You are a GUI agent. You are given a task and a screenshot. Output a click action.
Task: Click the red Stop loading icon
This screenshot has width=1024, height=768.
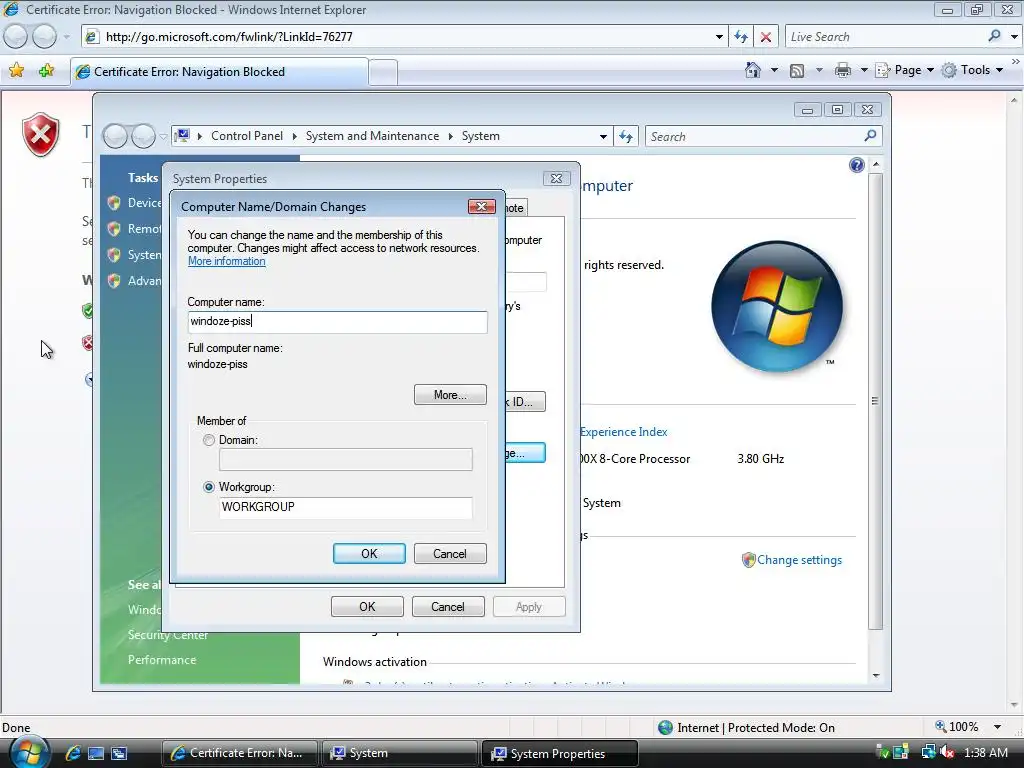[x=766, y=37]
